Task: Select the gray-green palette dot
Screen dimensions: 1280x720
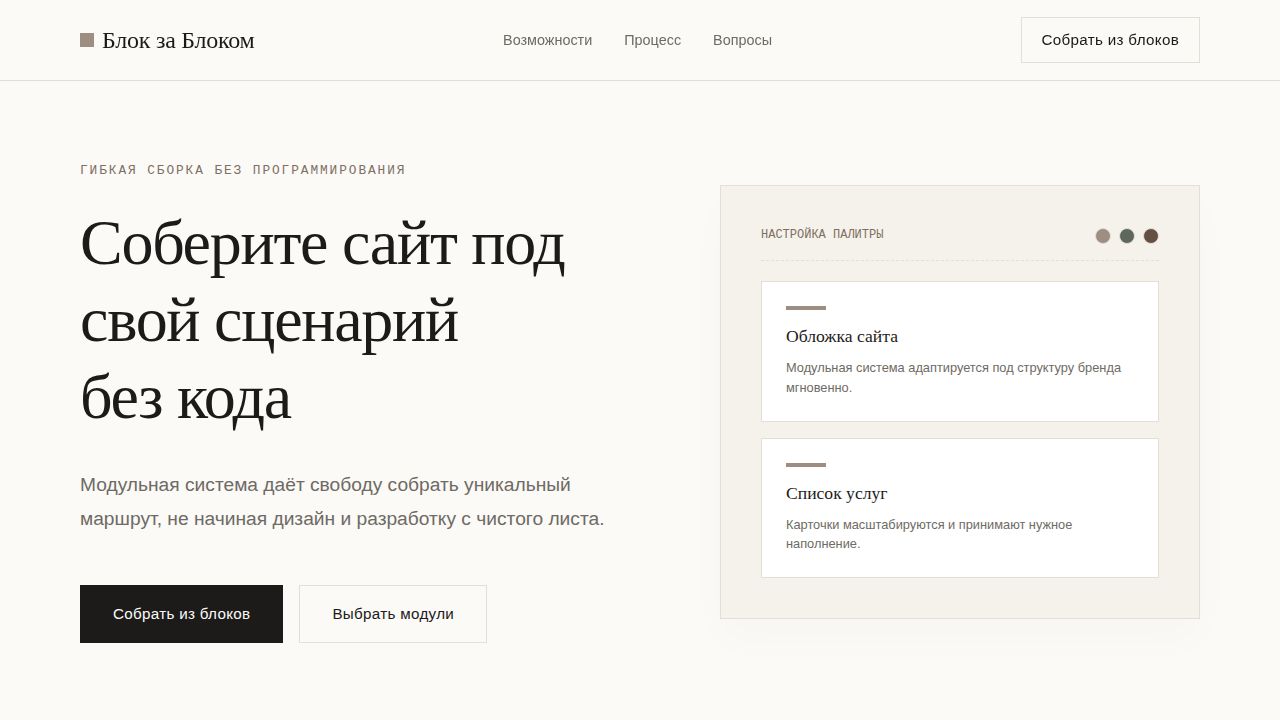Action: [x=1127, y=236]
